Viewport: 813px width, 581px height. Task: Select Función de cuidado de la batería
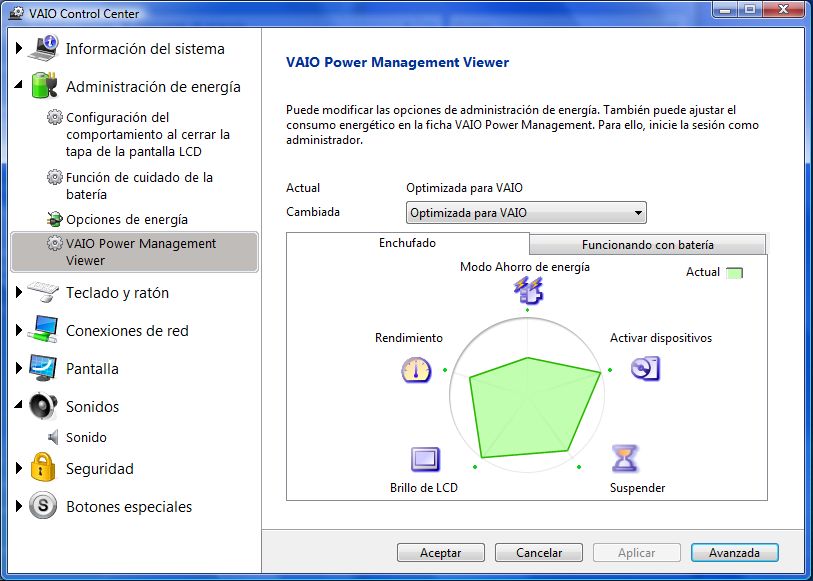click(139, 186)
